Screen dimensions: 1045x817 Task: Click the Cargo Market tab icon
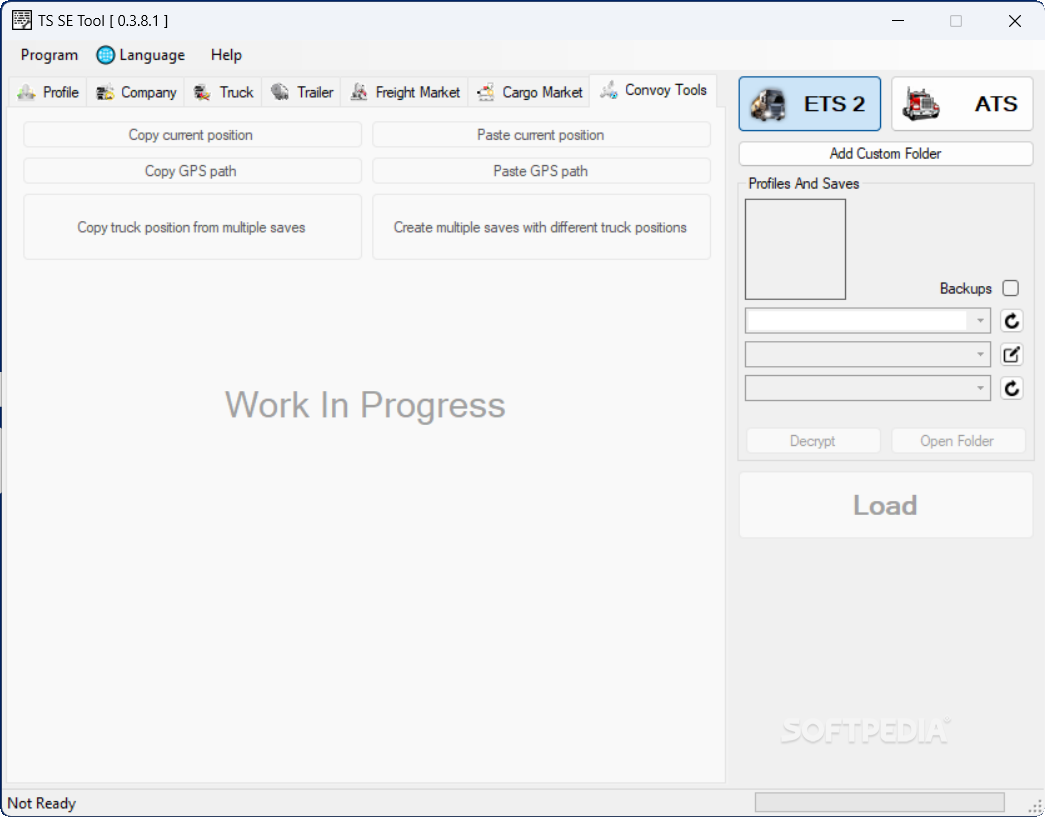pyautogui.click(x=486, y=92)
